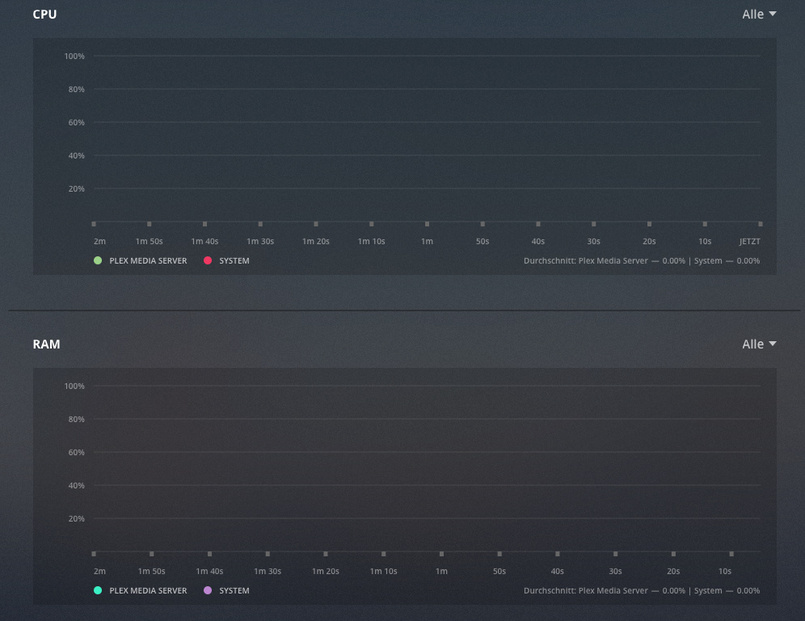Click the 50s label on CPU chart

tap(483, 241)
